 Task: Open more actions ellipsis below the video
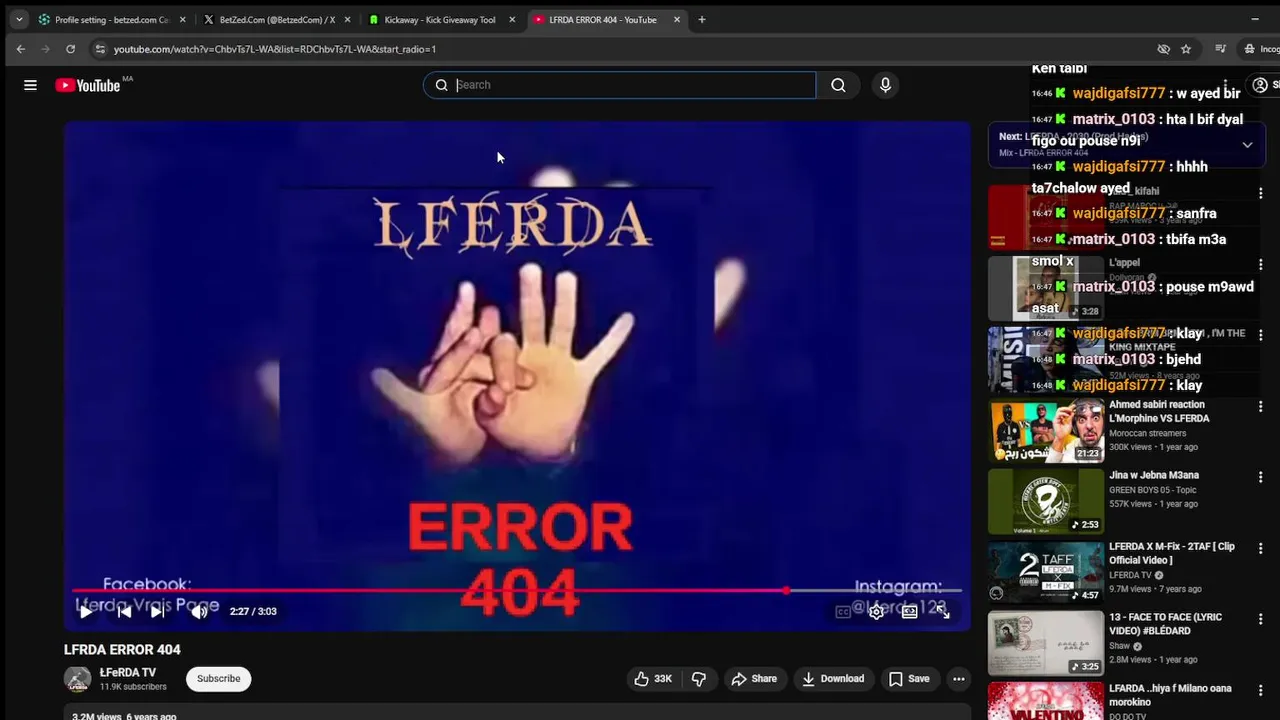(958, 679)
